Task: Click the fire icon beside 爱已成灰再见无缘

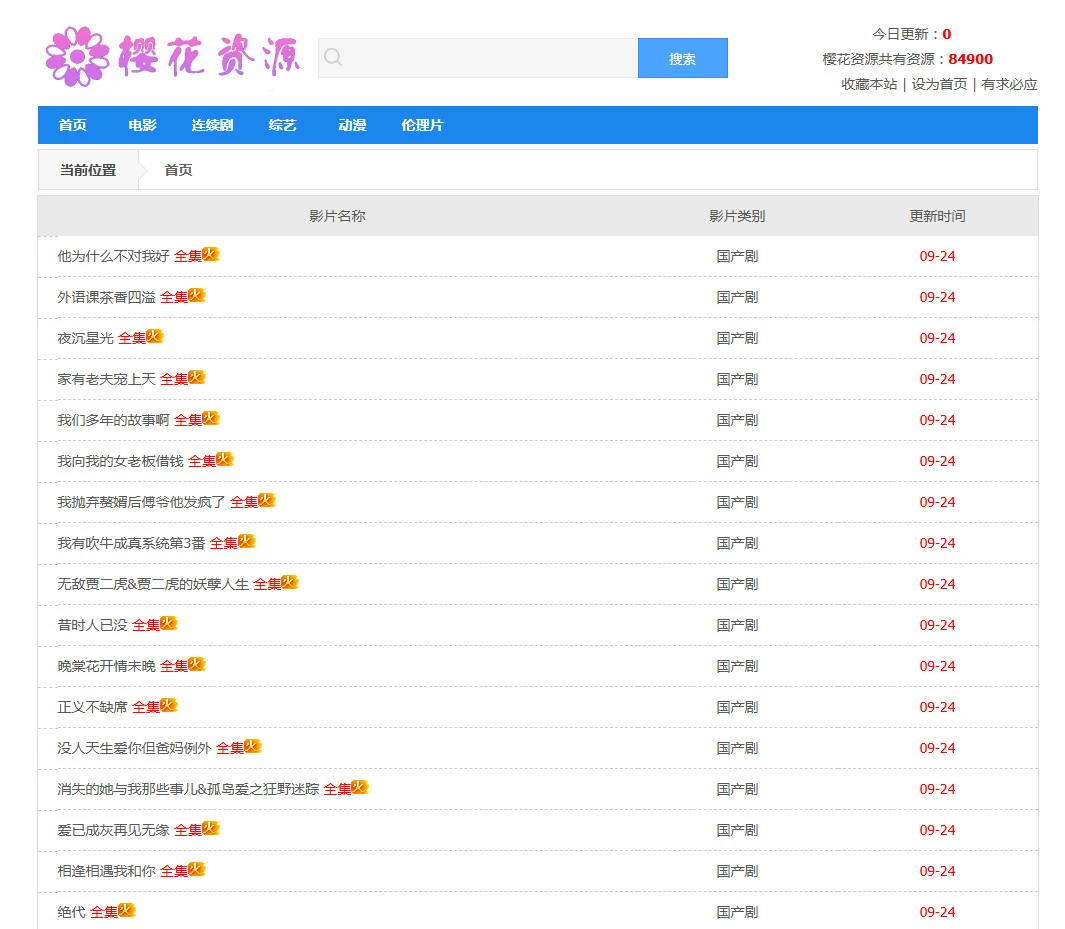Action: tap(211, 826)
